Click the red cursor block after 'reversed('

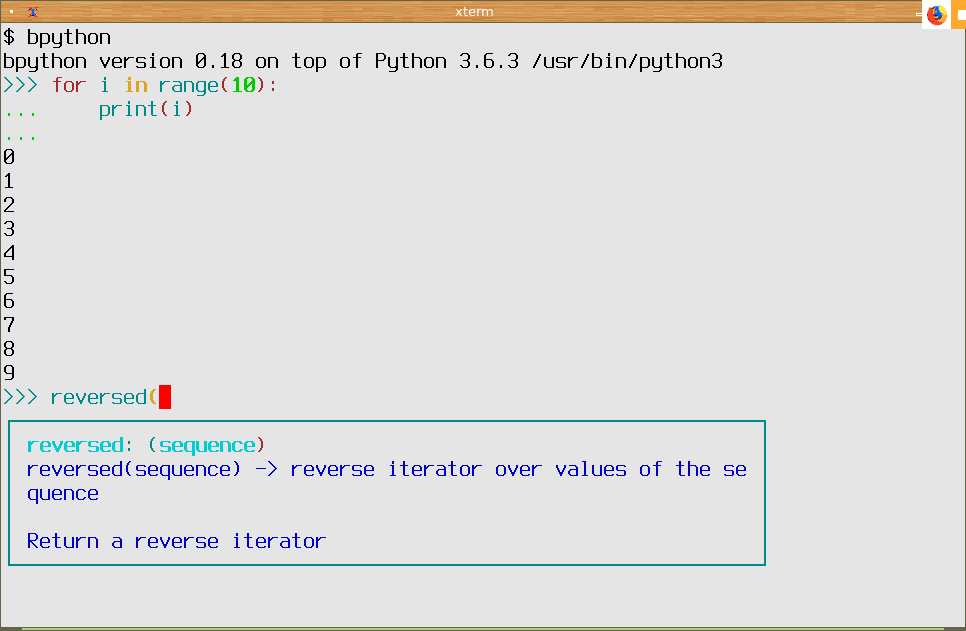pos(164,397)
